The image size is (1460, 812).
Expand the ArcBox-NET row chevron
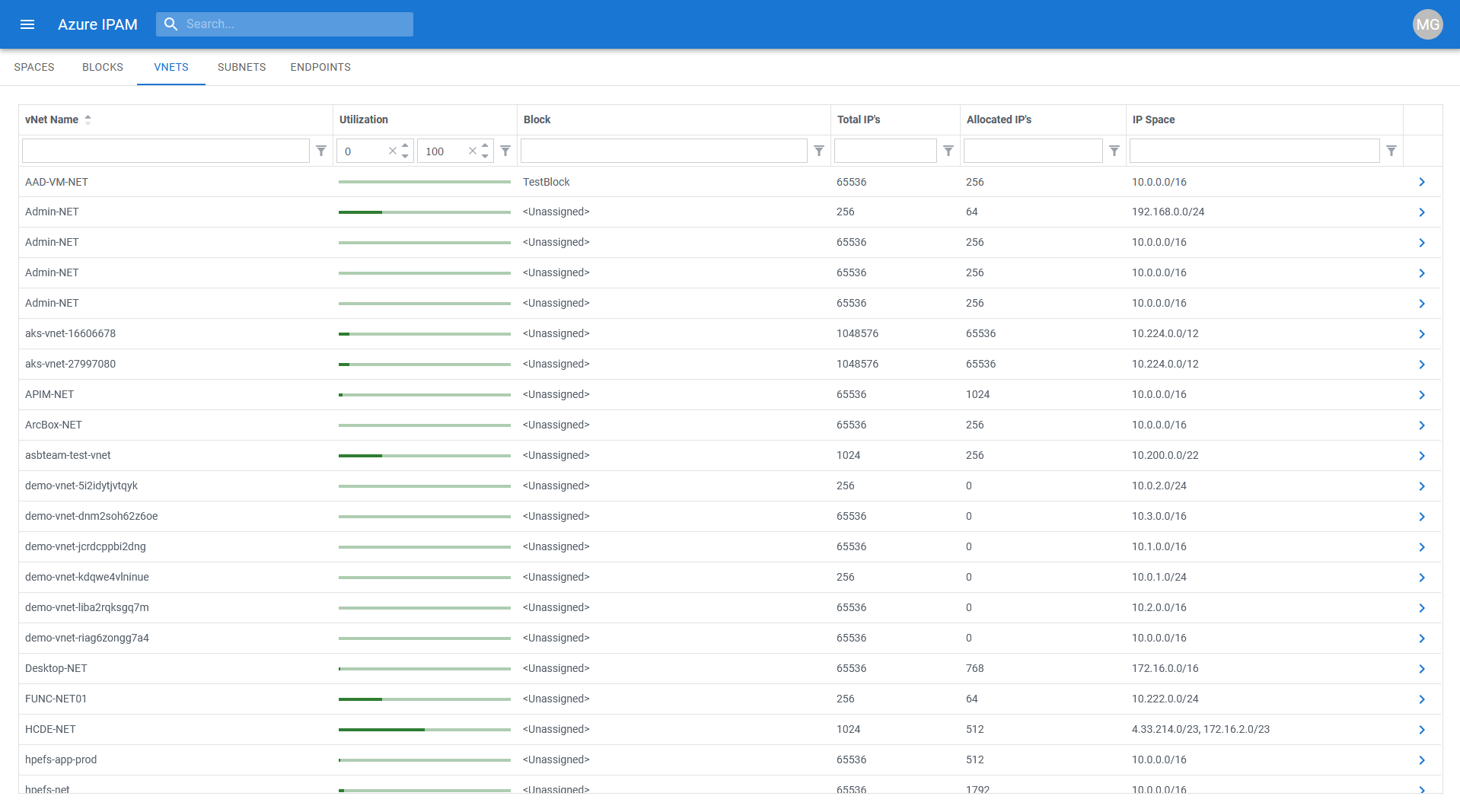click(1422, 425)
